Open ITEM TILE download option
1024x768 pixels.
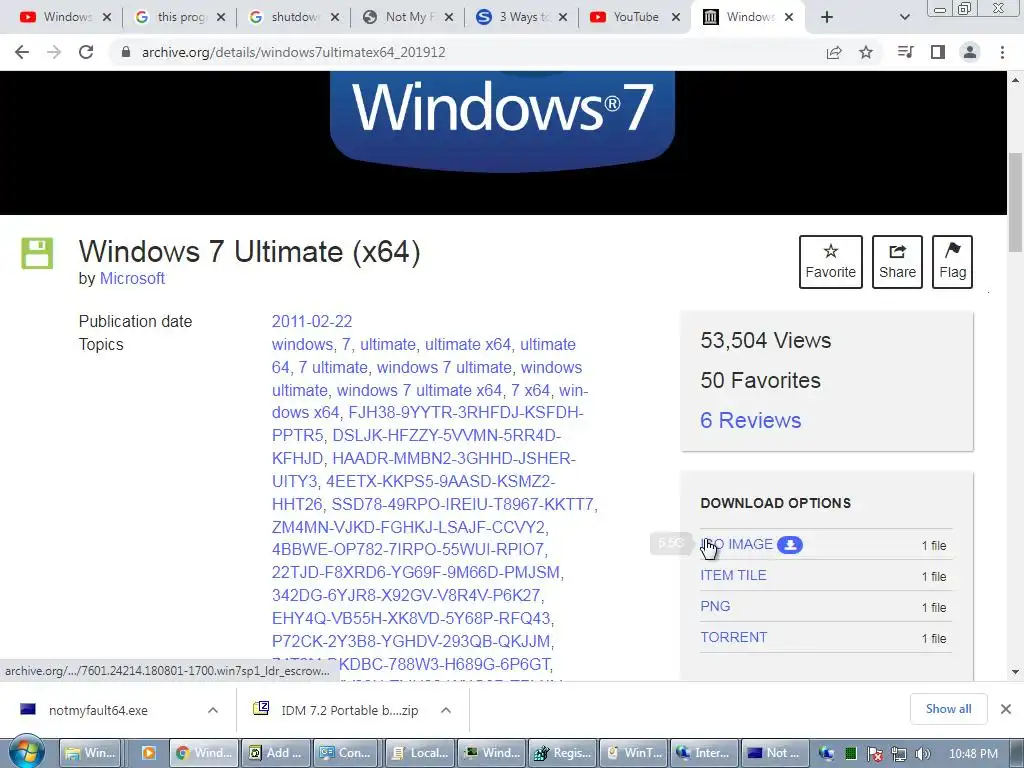pos(733,575)
